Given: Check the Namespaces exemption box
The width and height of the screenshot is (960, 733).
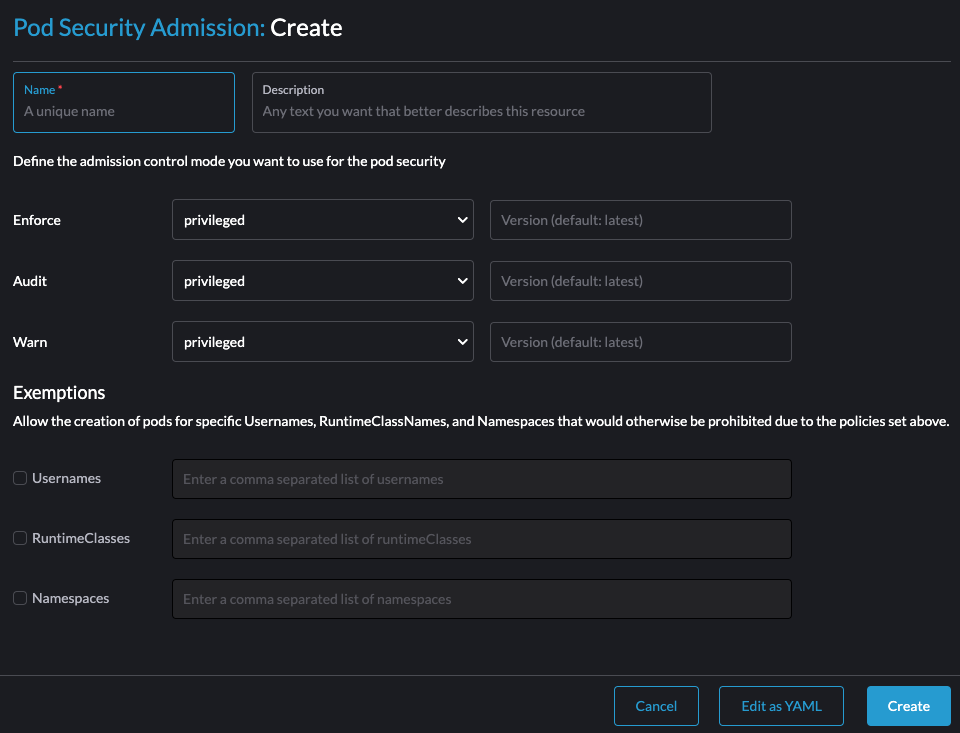Looking at the screenshot, I should tap(20, 598).
